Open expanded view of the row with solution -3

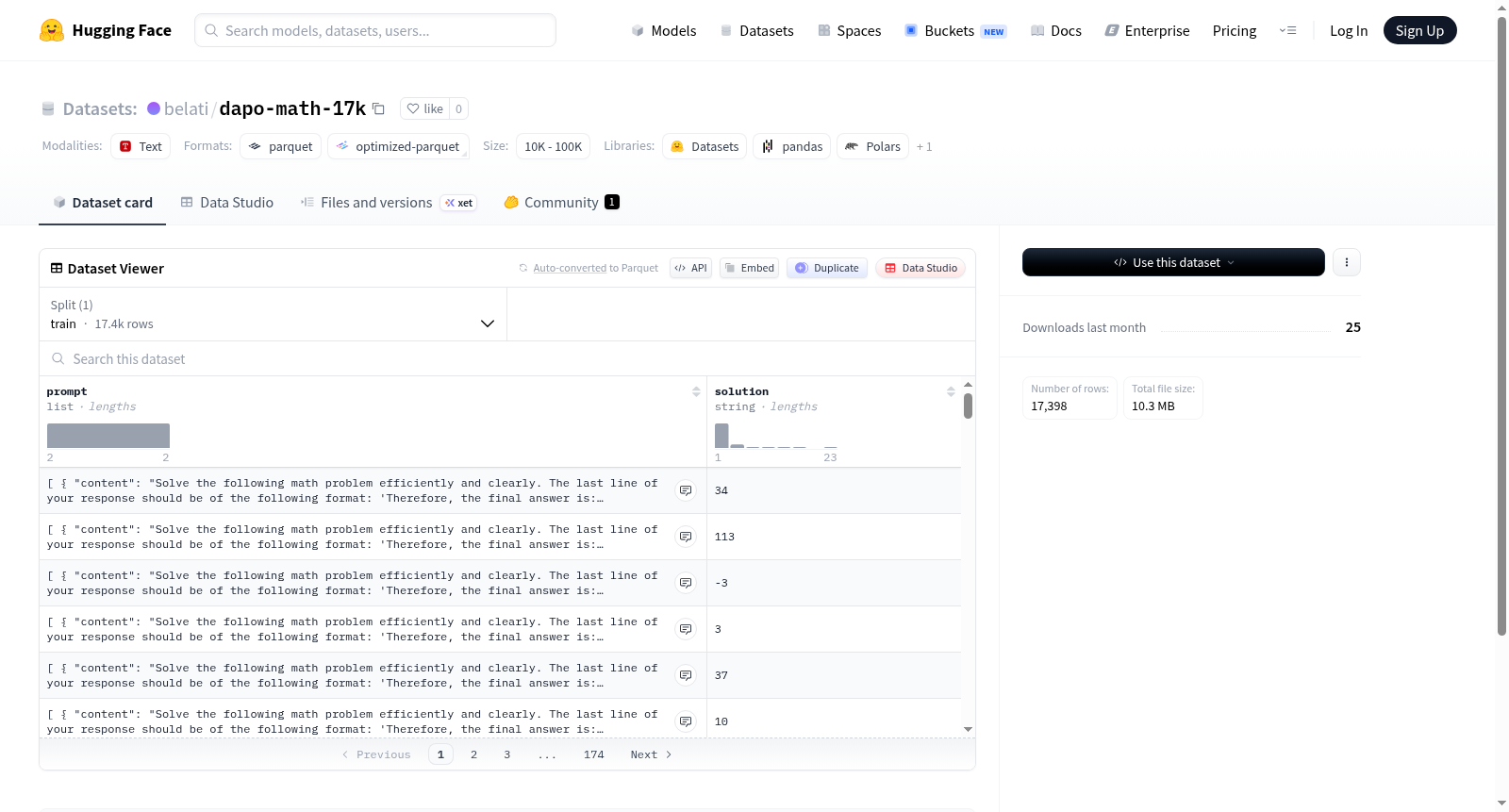686,583
